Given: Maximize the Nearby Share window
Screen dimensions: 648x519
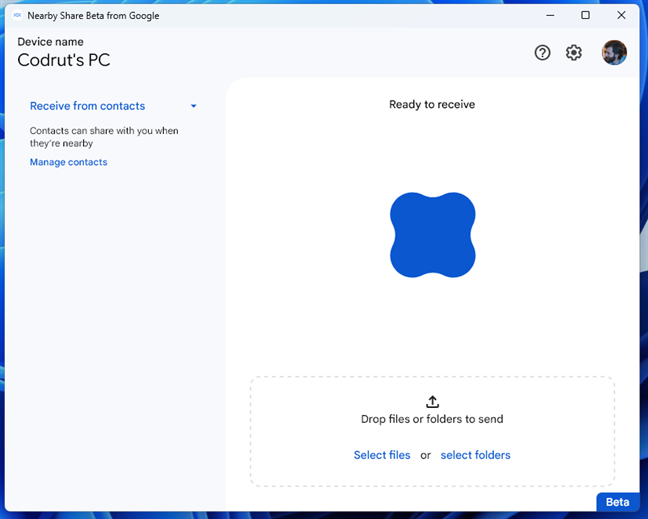Looking at the screenshot, I should [x=585, y=15].
